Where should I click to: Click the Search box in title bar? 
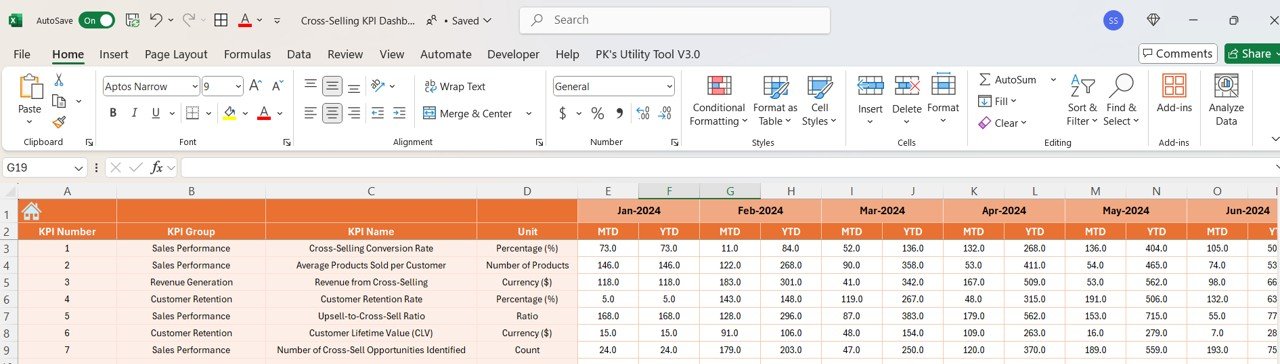coord(675,20)
